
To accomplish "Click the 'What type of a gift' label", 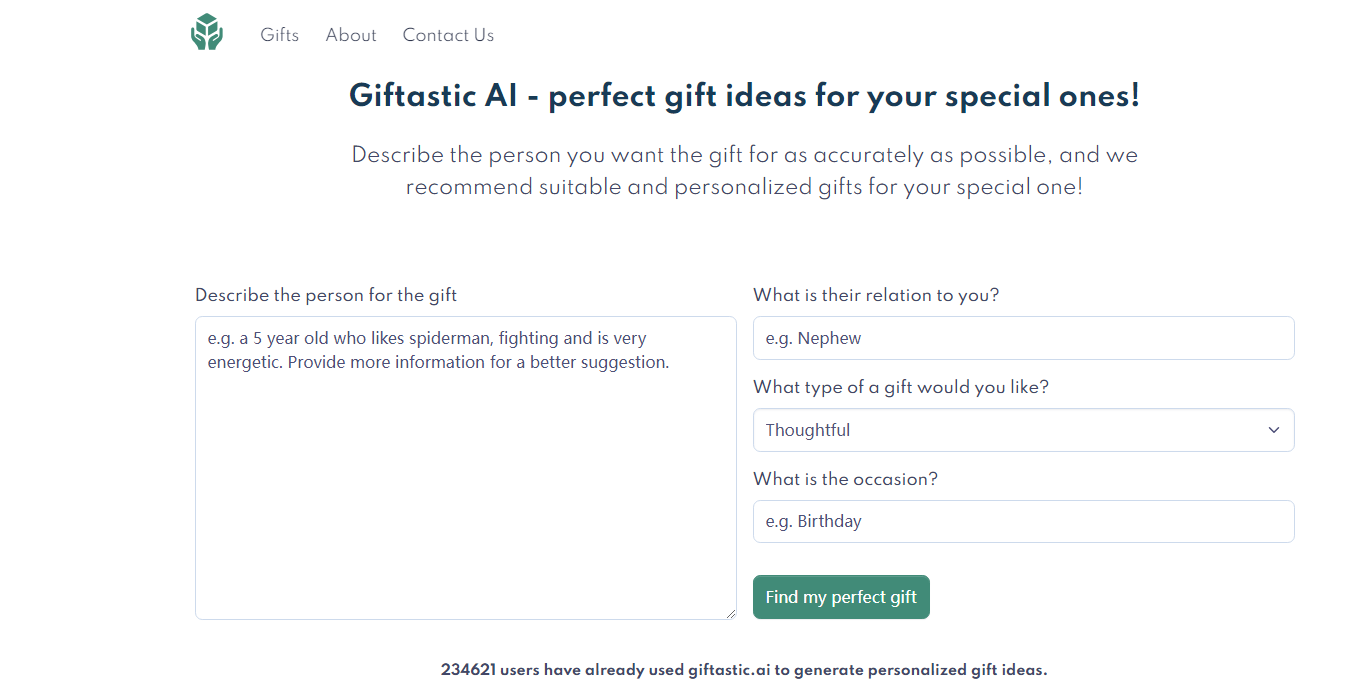I will pos(901,387).
